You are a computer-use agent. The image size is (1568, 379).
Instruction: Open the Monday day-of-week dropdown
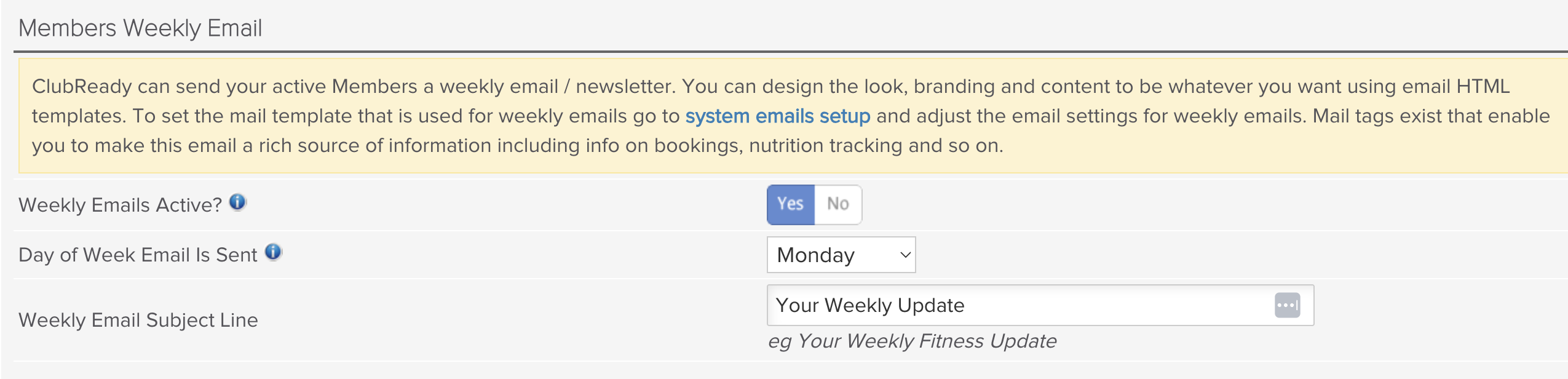841,255
